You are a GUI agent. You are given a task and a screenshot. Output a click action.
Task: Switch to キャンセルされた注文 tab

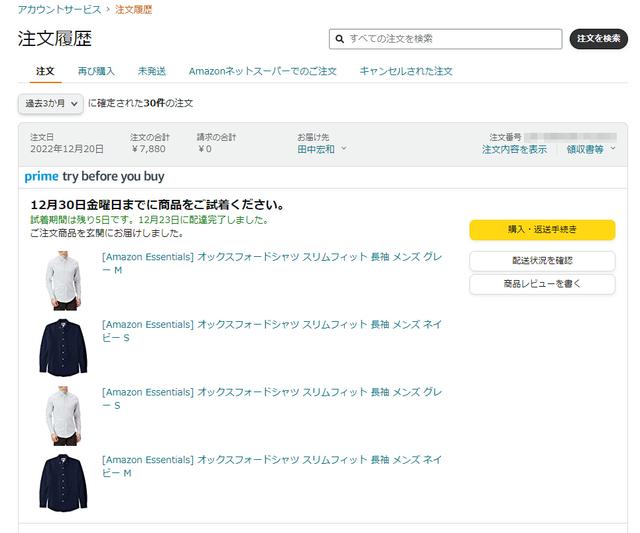(406, 71)
